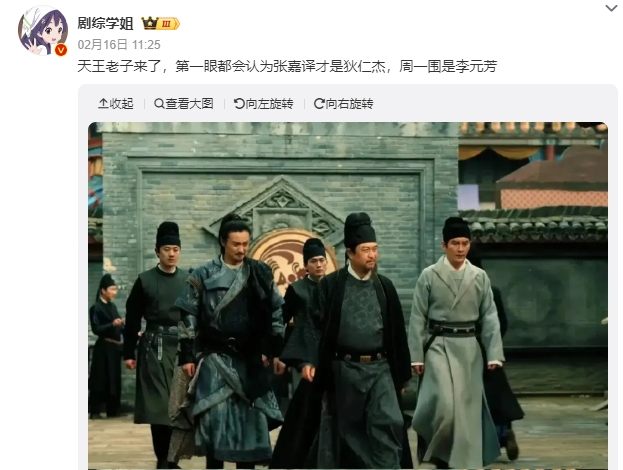Click the level III badge on crown
The width and height of the screenshot is (623, 470).
click(166, 24)
